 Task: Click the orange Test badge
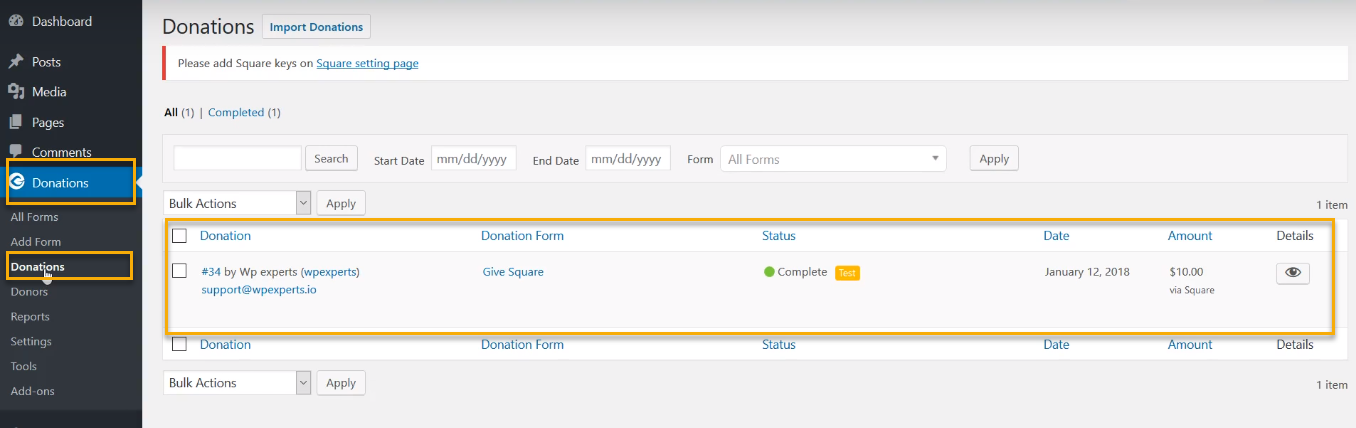pyautogui.click(x=847, y=273)
